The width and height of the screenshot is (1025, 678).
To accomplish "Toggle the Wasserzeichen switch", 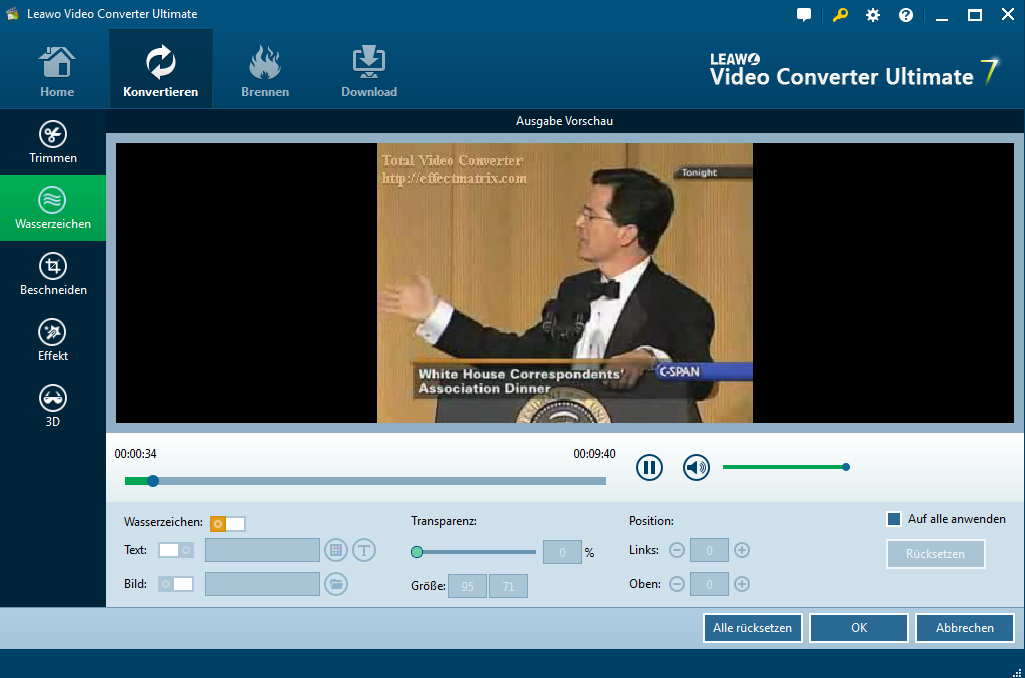I will point(227,524).
